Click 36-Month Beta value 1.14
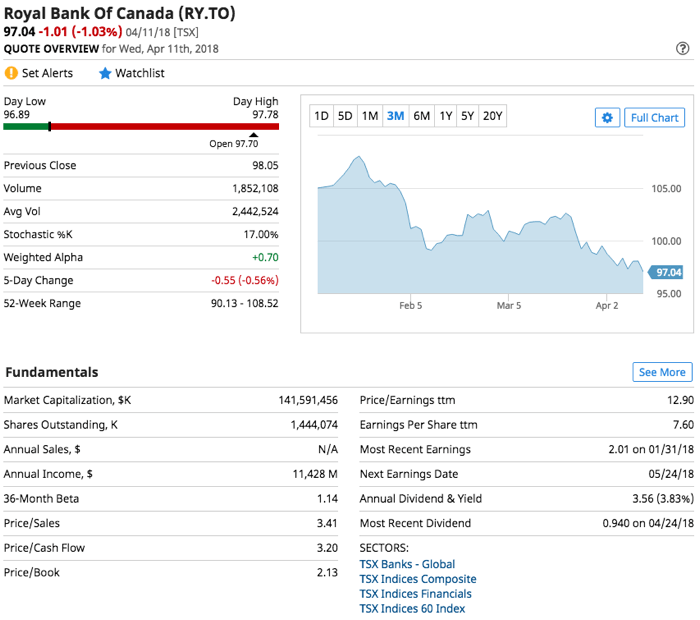 point(327,499)
